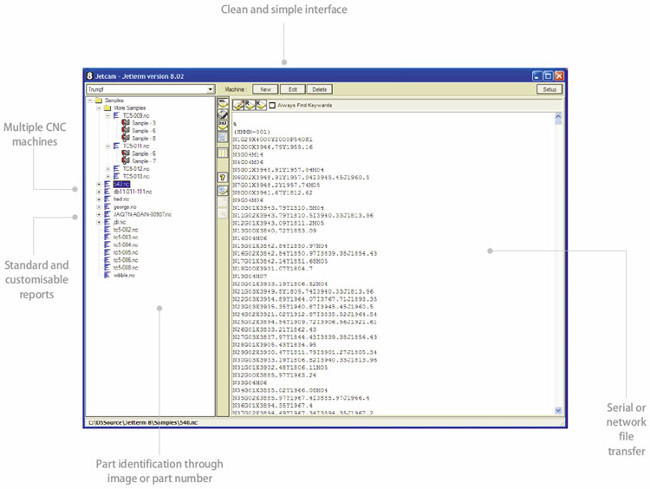The image size is (650, 489).
Task: Click the third vertical toolbar icon labeled DNC
Action: (x=223, y=125)
